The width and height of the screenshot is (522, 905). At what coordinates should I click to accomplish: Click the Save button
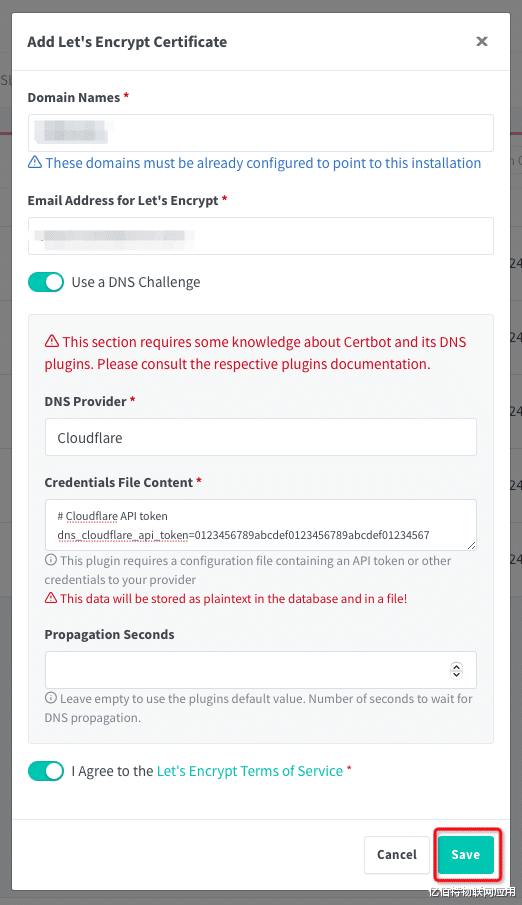click(x=465, y=854)
